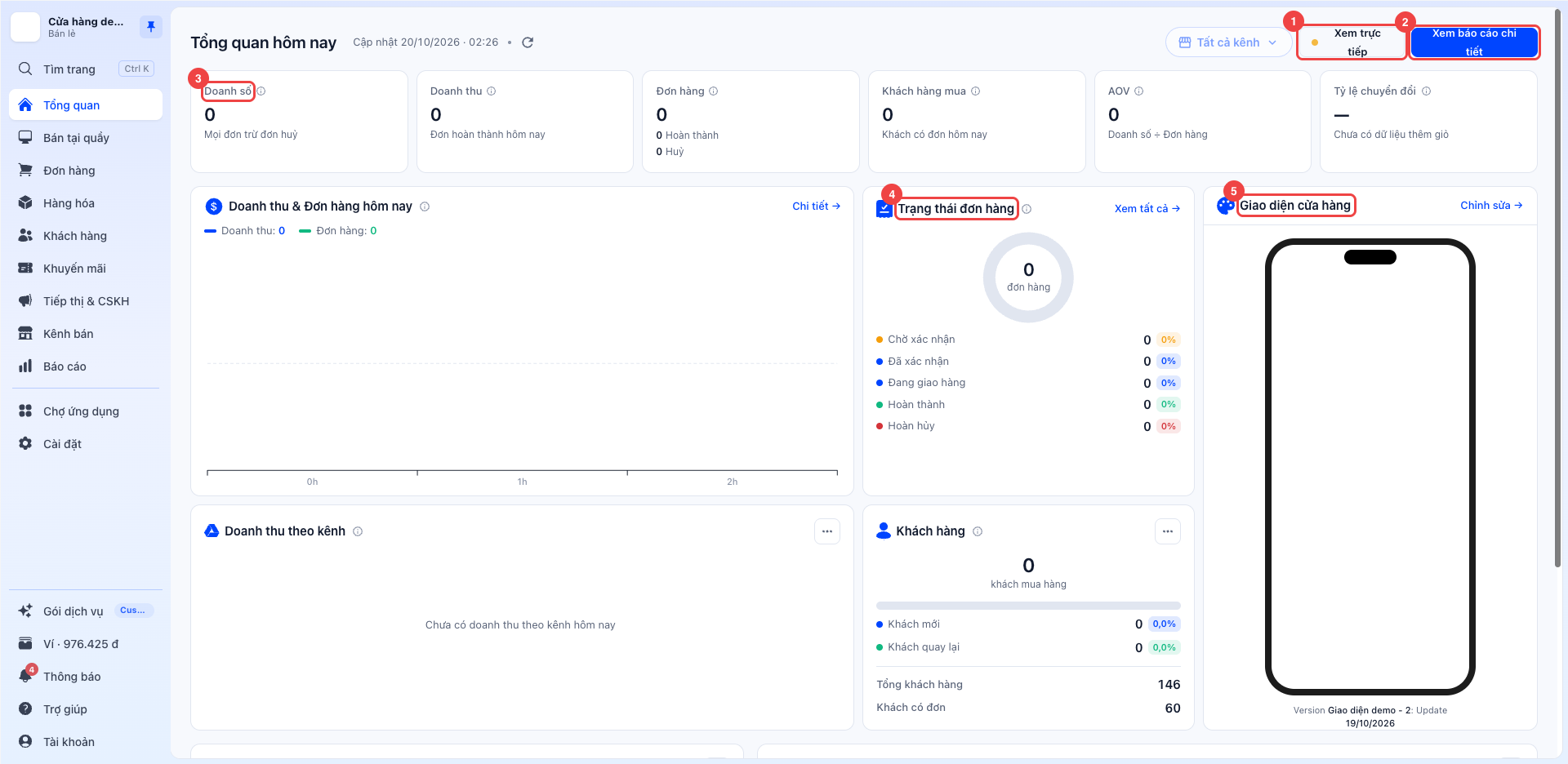Click the Báo cáo bar chart icon
Screen dimensions: 1568x764
tap(25, 366)
